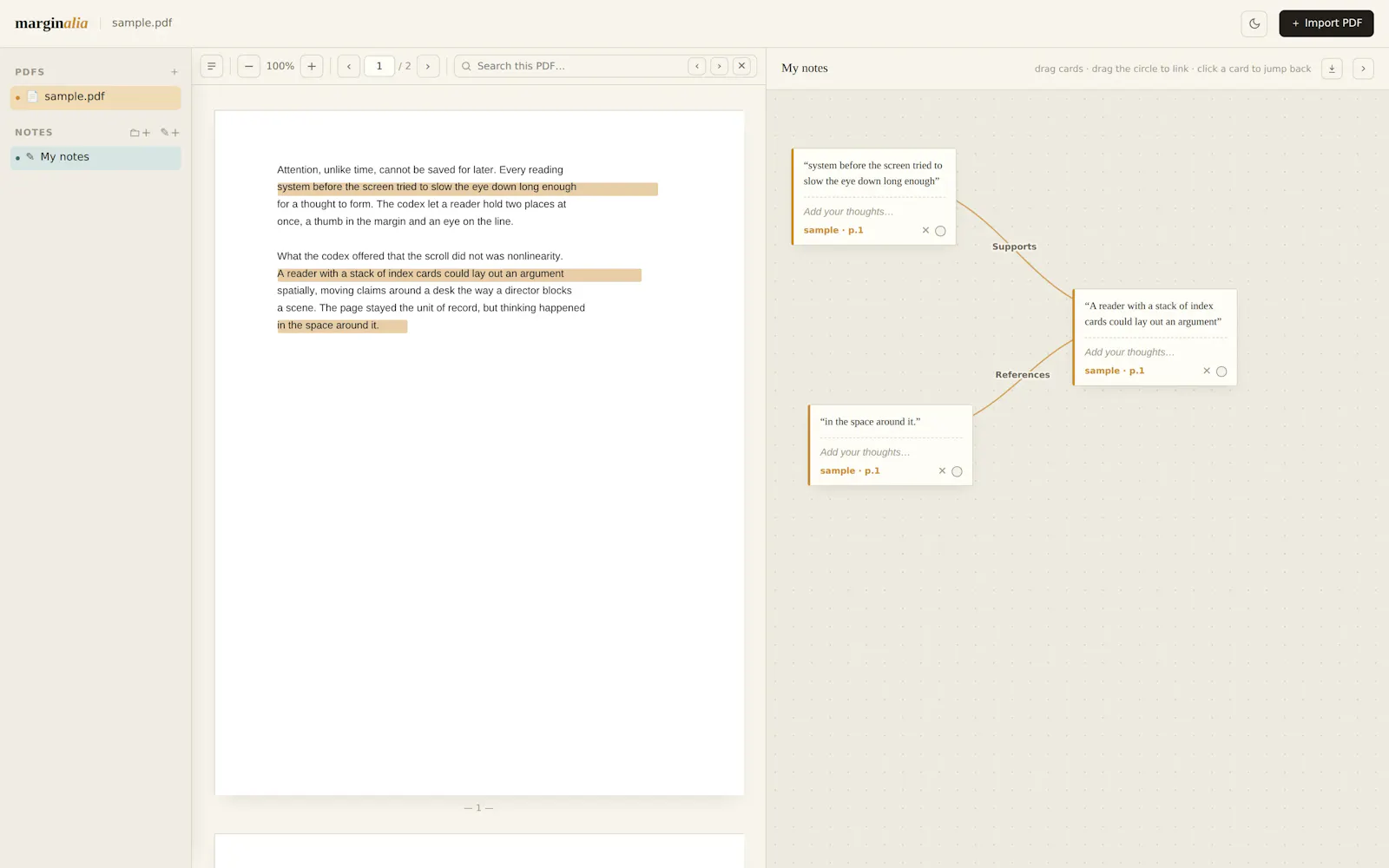
Task: Add thoughts to "A reader with a stack" card
Action: click(1155, 352)
